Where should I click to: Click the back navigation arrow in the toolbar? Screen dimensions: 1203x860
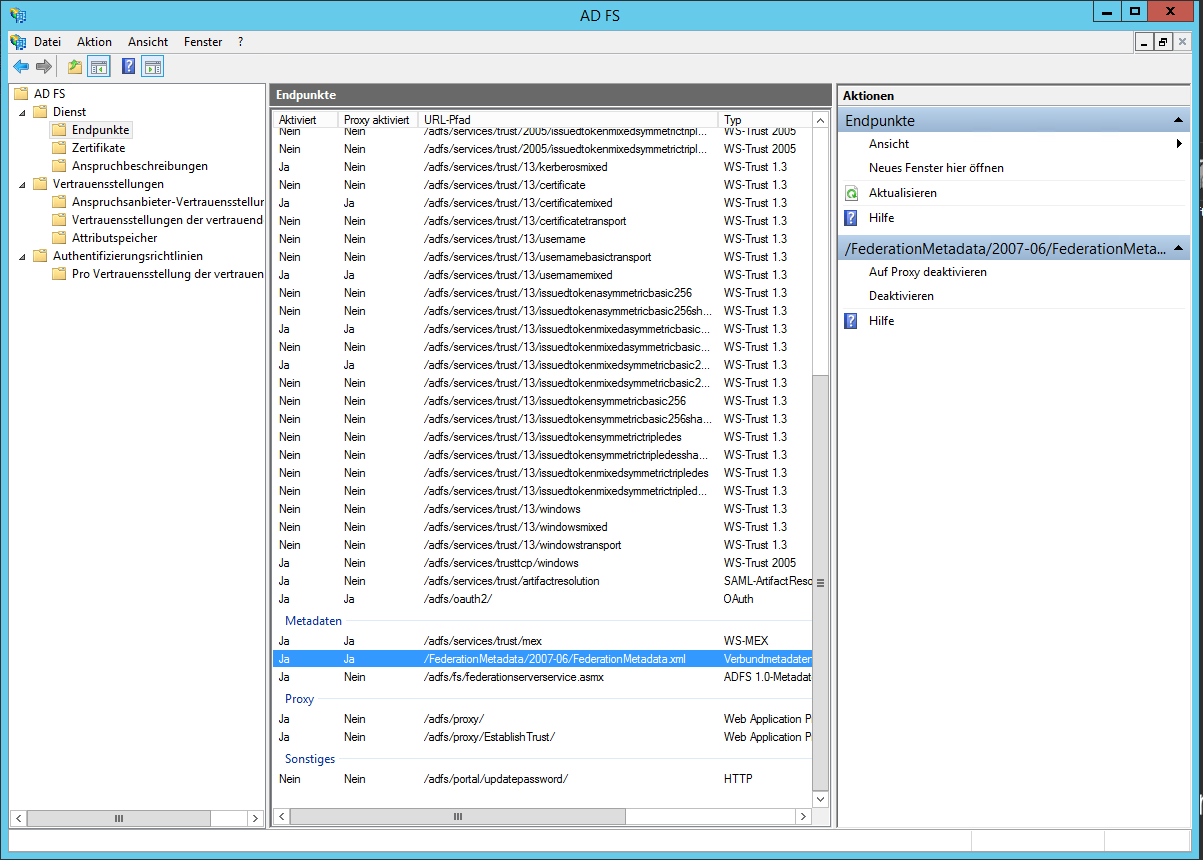[x=21, y=65]
